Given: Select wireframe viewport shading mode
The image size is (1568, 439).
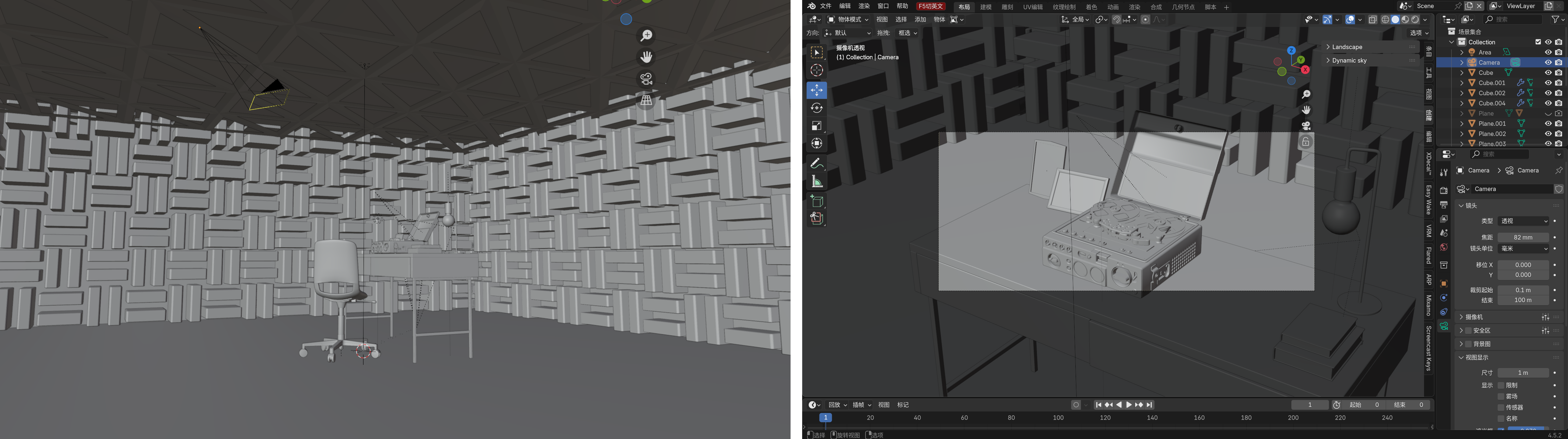Looking at the screenshot, I should (x=1385, y=20).
